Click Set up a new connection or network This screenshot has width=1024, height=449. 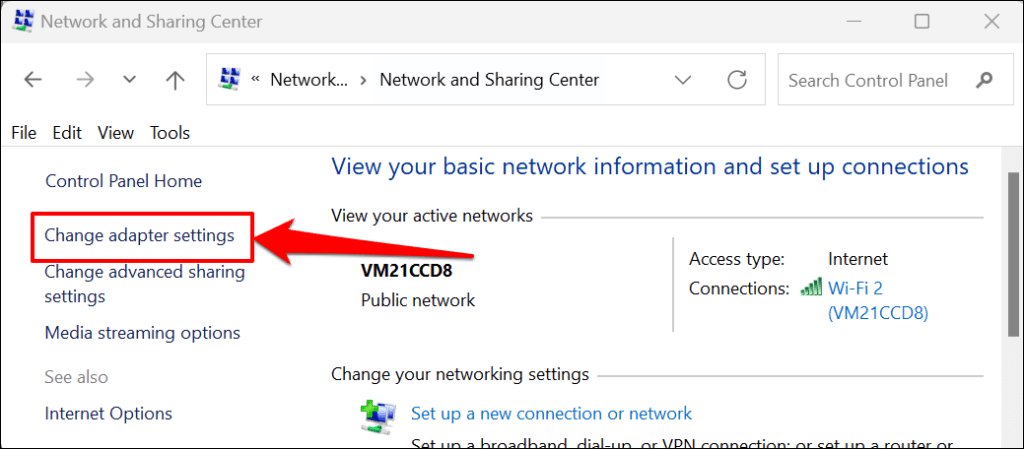[x=551, y=413]
